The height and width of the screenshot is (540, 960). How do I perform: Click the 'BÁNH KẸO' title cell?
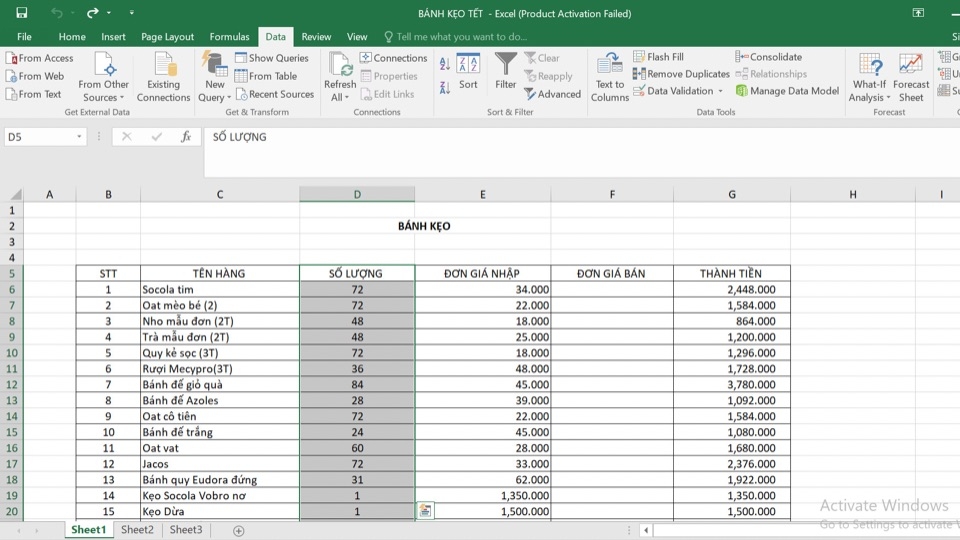(x=424, y=226)
